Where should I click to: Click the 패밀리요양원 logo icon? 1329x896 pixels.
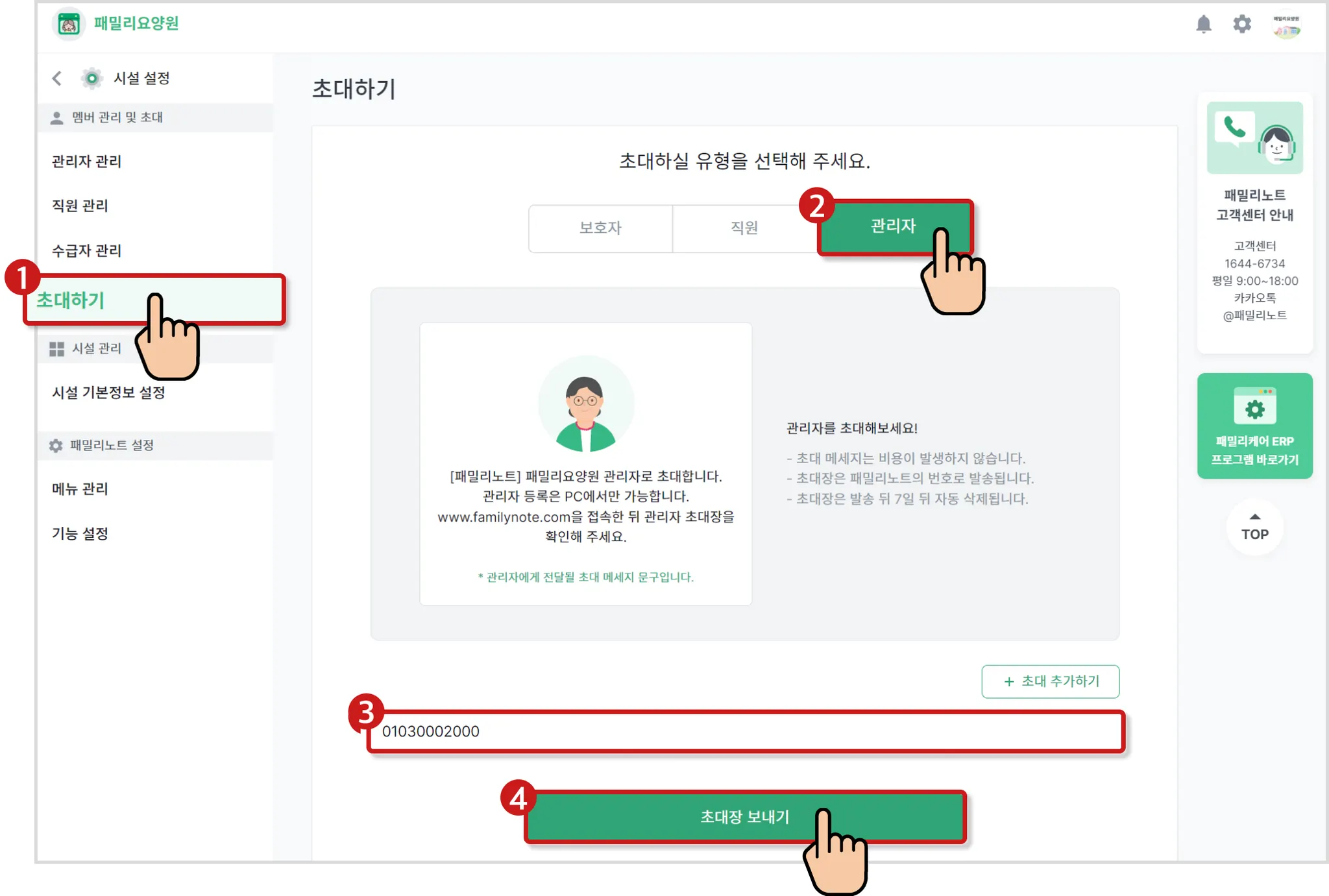pos(69,25)
